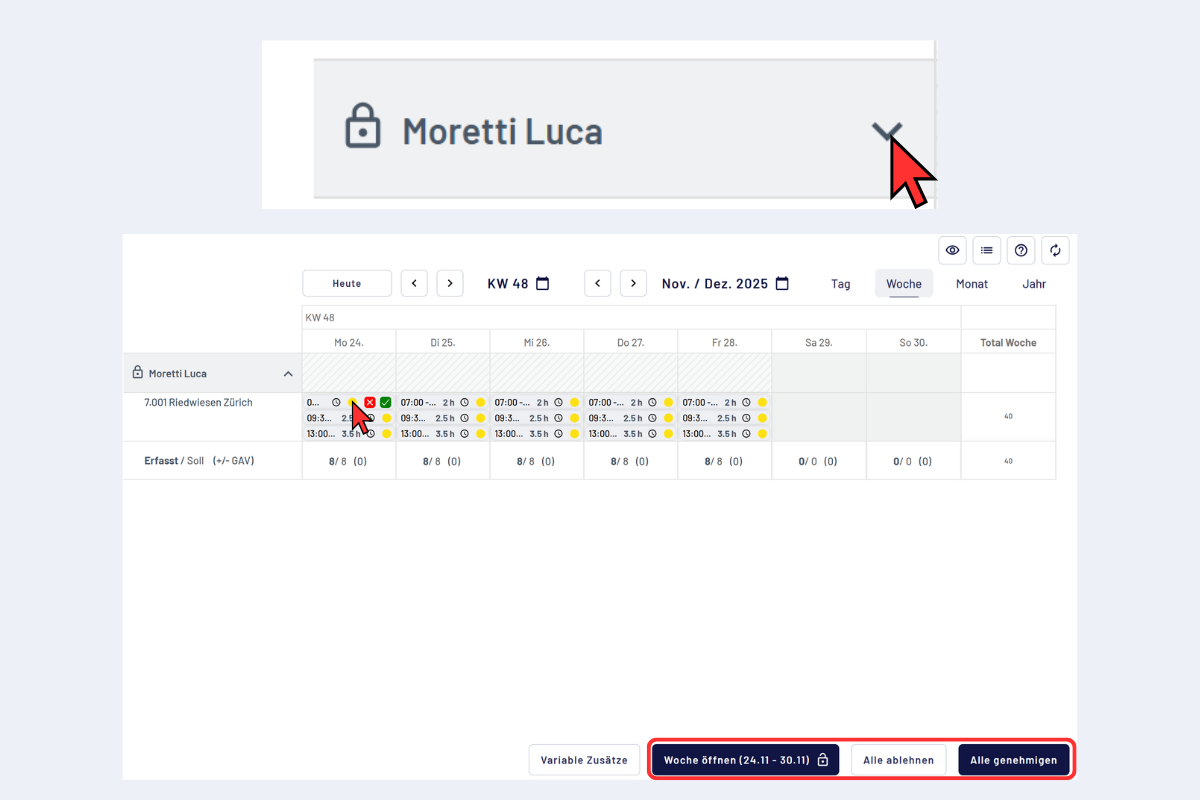1200x800 pixels.
Task: Go to the next calendar week
Action: click(450, 284)
